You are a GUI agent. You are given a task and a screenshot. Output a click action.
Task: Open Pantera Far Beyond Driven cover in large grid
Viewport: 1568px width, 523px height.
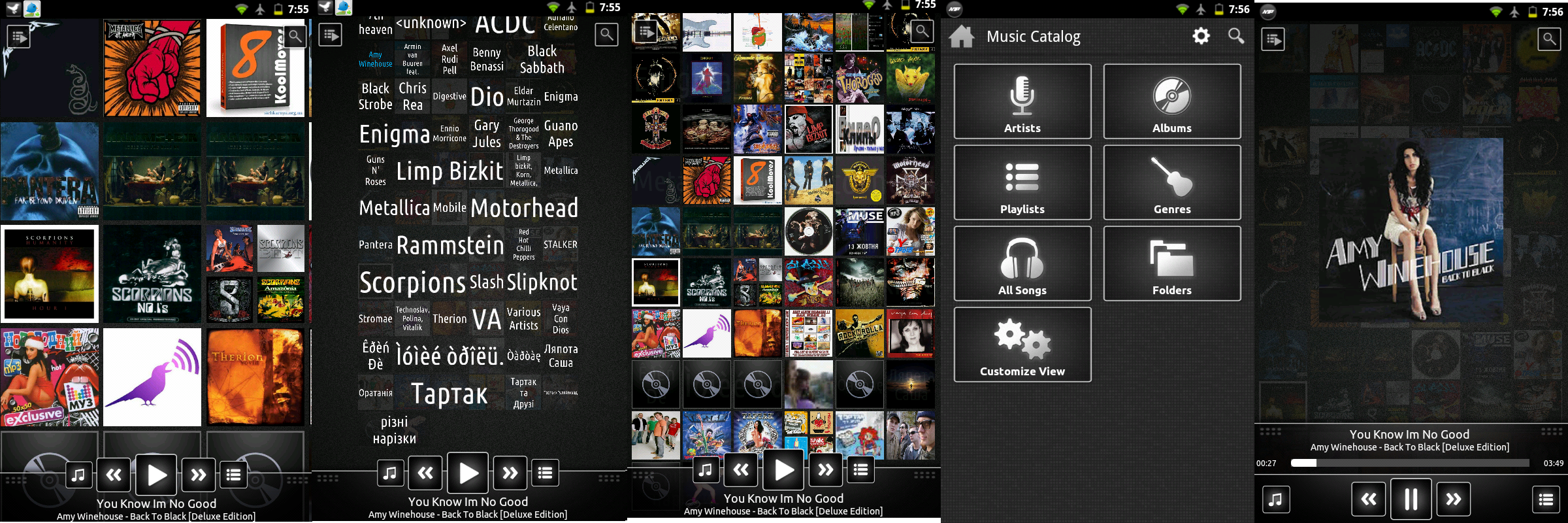coord(50,171)
